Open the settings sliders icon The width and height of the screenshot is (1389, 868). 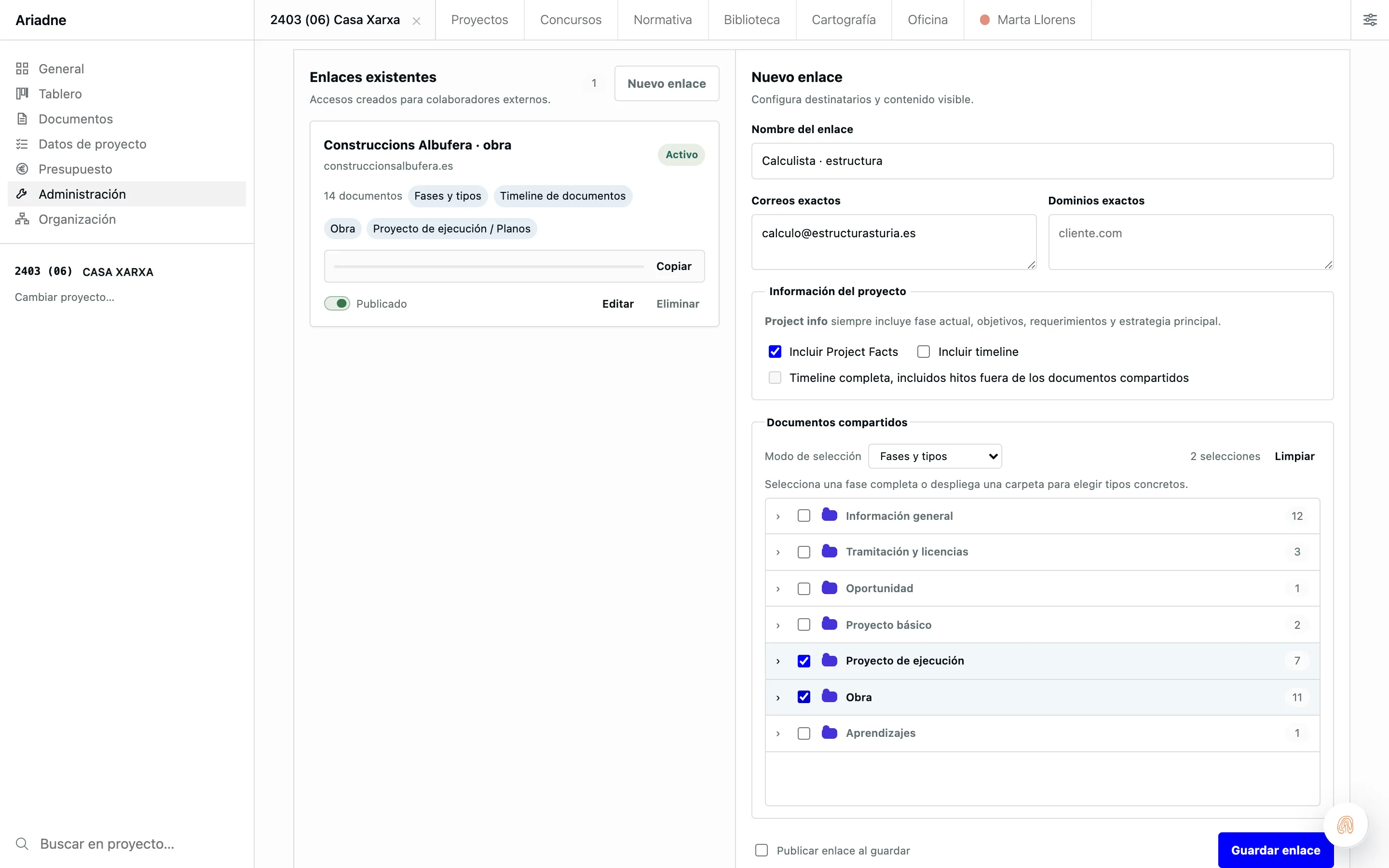1370,20
